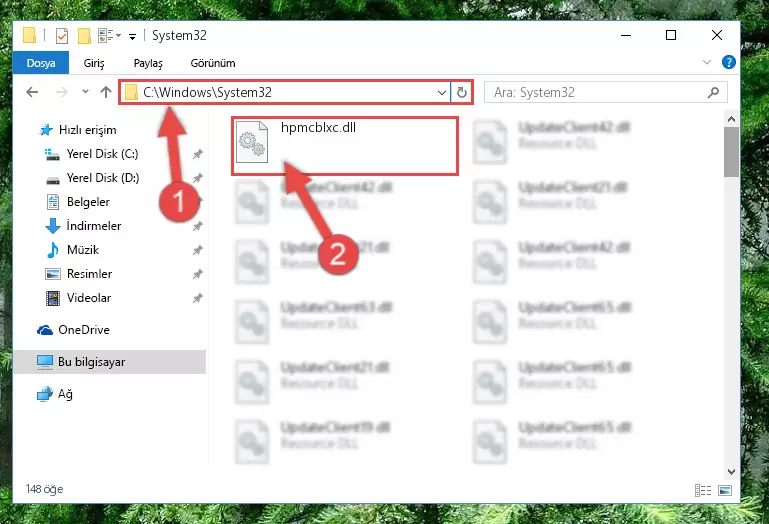Click the hpmcblxc.dll gear file icon
The height and width of the screenshot is (524, 769).
pos(252,142)
